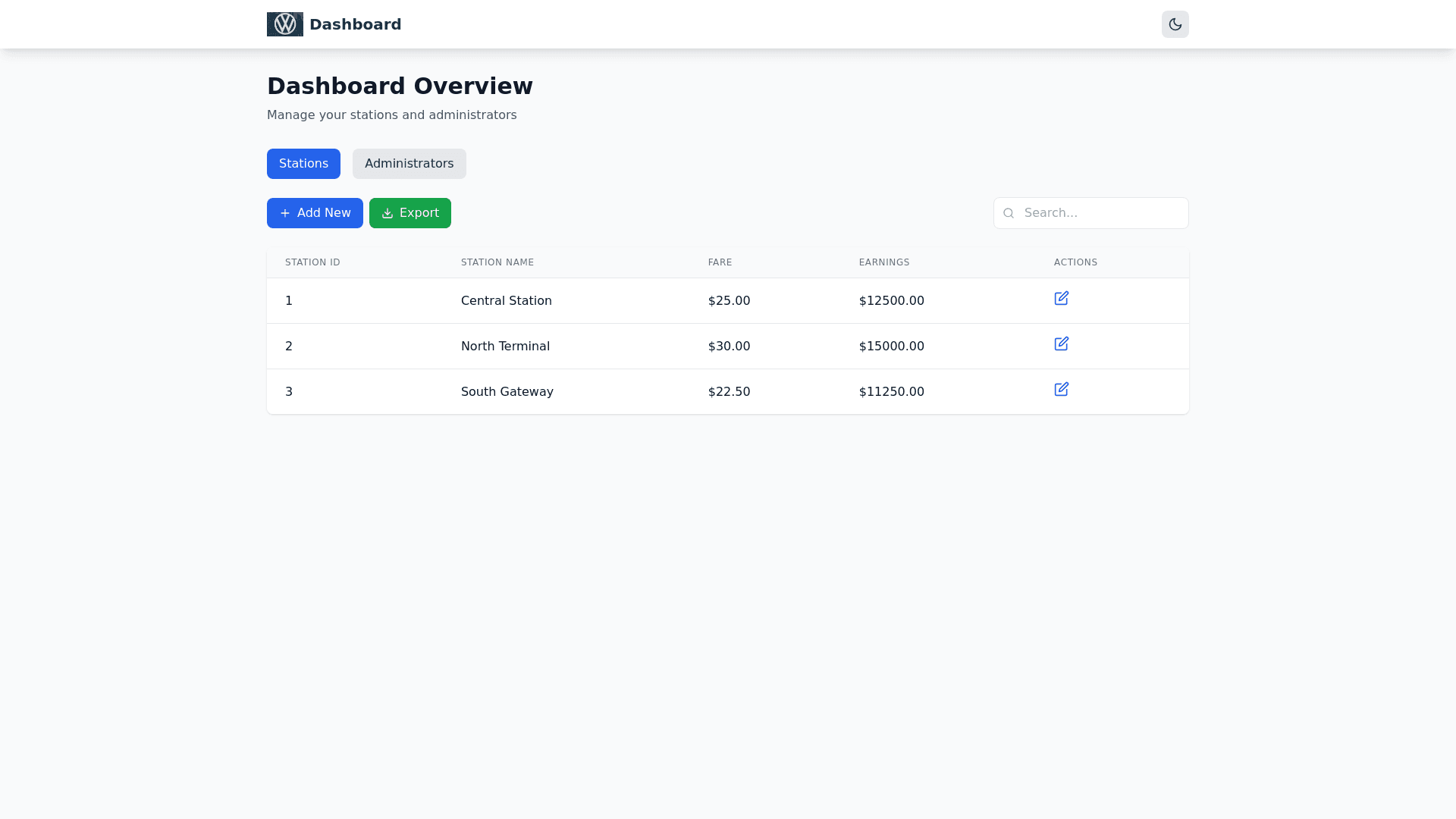Click the Earnings column header

(883, 262)
